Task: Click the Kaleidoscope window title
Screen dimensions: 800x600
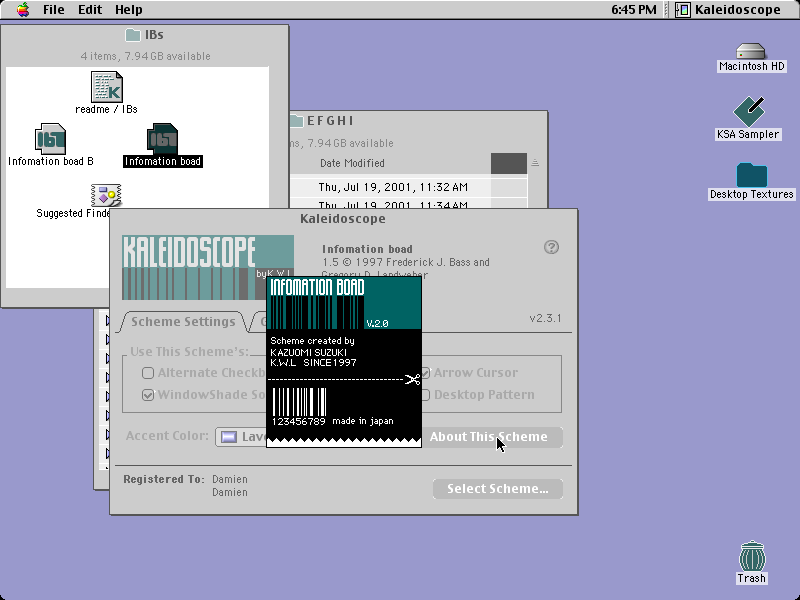Action: pos(343,219)
